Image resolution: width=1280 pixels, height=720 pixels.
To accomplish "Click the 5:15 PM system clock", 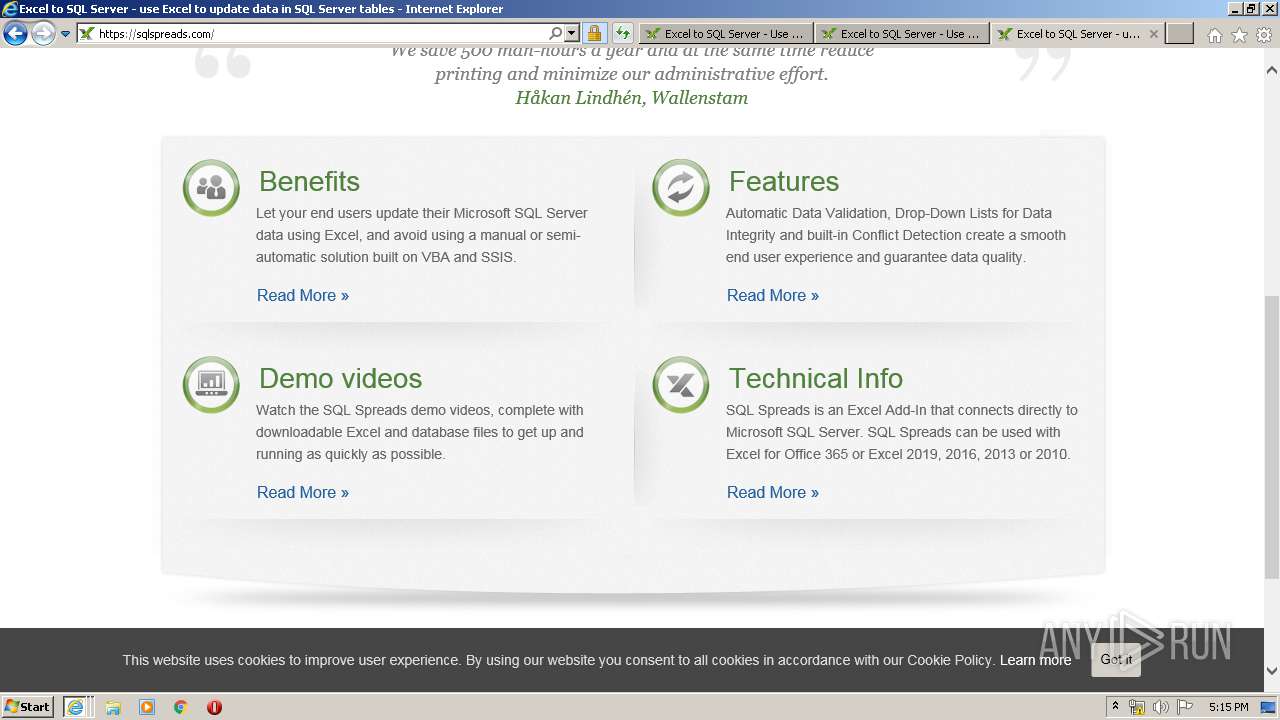I will (x=1228, y=707).
